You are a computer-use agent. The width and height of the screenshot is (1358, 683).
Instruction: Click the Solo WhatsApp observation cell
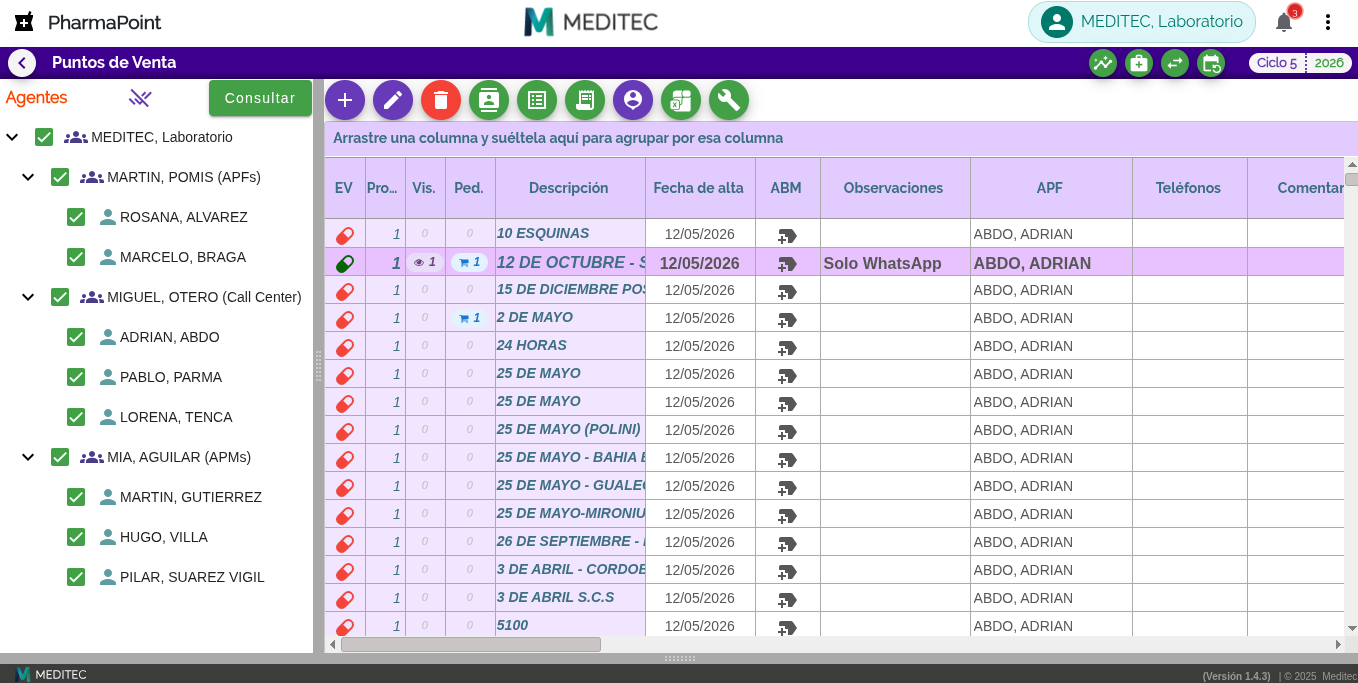pos(895,262)
